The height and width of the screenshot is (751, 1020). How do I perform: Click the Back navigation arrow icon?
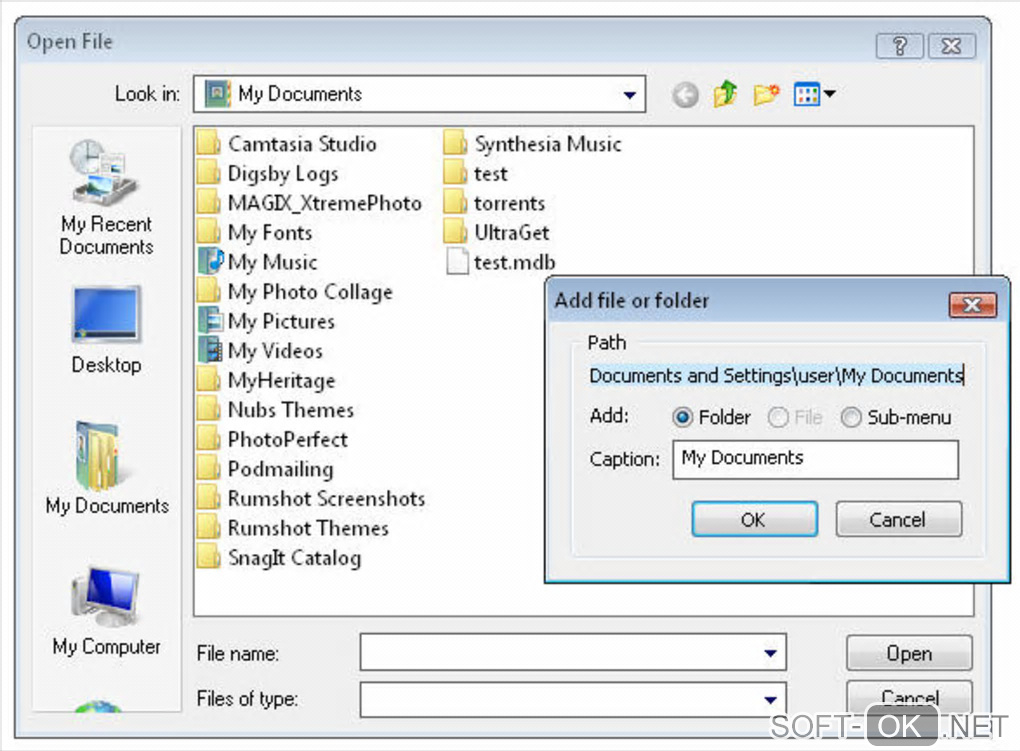tap(685, 95)
